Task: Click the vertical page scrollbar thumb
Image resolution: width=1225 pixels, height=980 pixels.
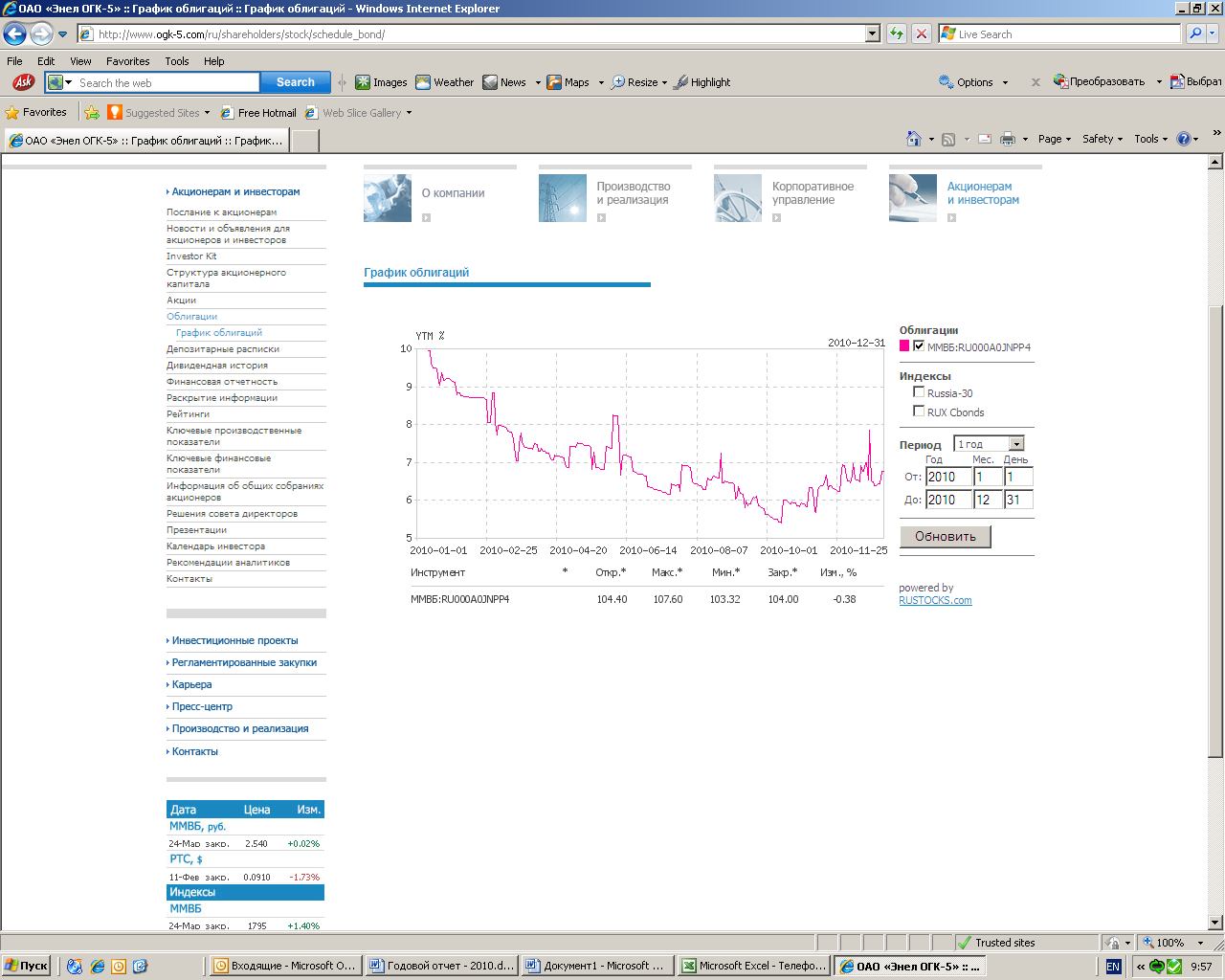Action: 1215,531
